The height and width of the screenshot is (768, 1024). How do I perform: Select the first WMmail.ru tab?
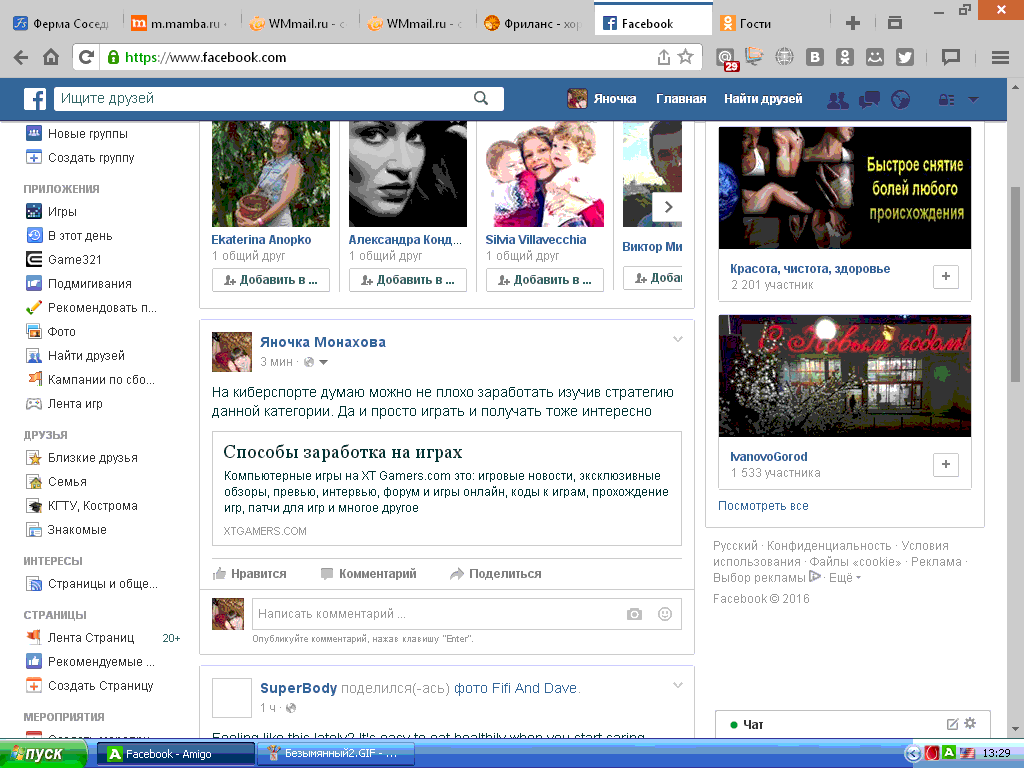click(297, 24)
